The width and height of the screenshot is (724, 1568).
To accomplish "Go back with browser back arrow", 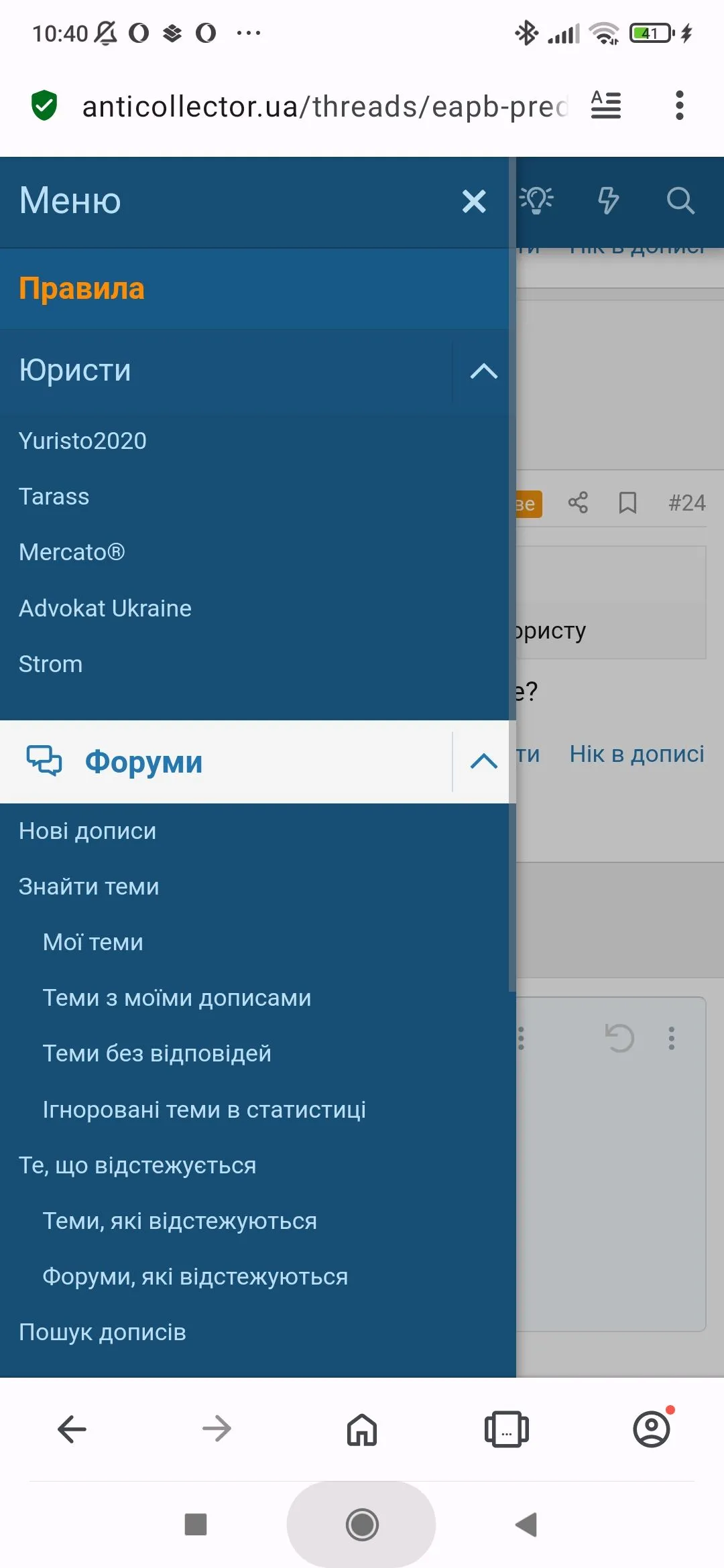I will pos(72,1429).
